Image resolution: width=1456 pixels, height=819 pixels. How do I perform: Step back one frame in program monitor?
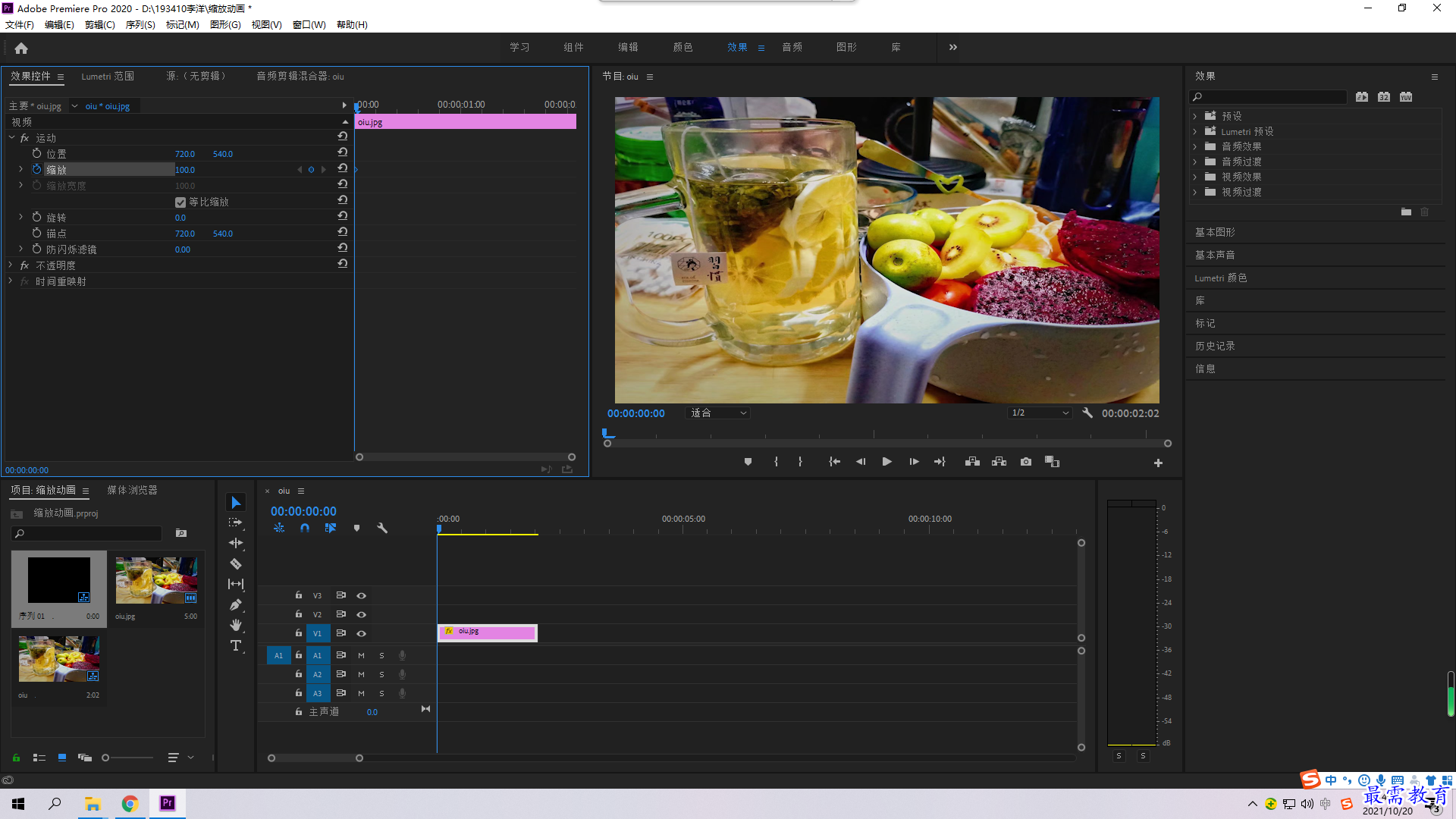(861, 462)
